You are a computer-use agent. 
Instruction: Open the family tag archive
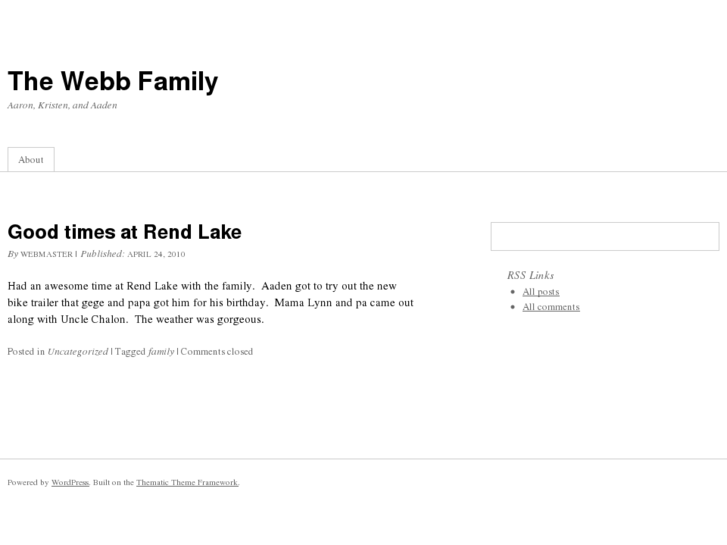click(x=161, y=352)
